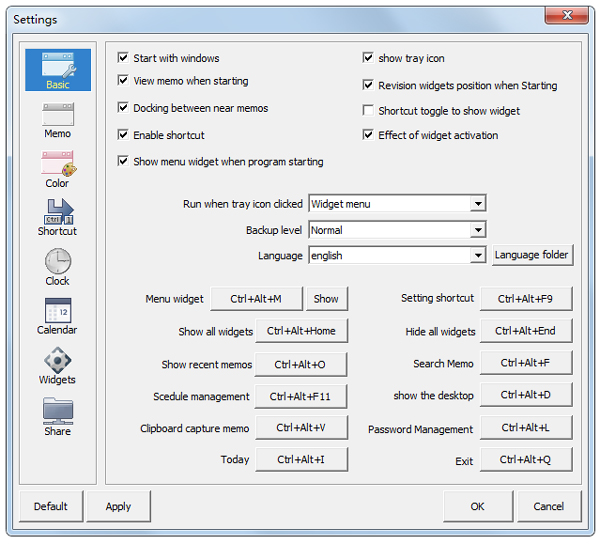Confirm settings with OK button
The width and height of the screenshot is (600, 544).
click(478, 506)
